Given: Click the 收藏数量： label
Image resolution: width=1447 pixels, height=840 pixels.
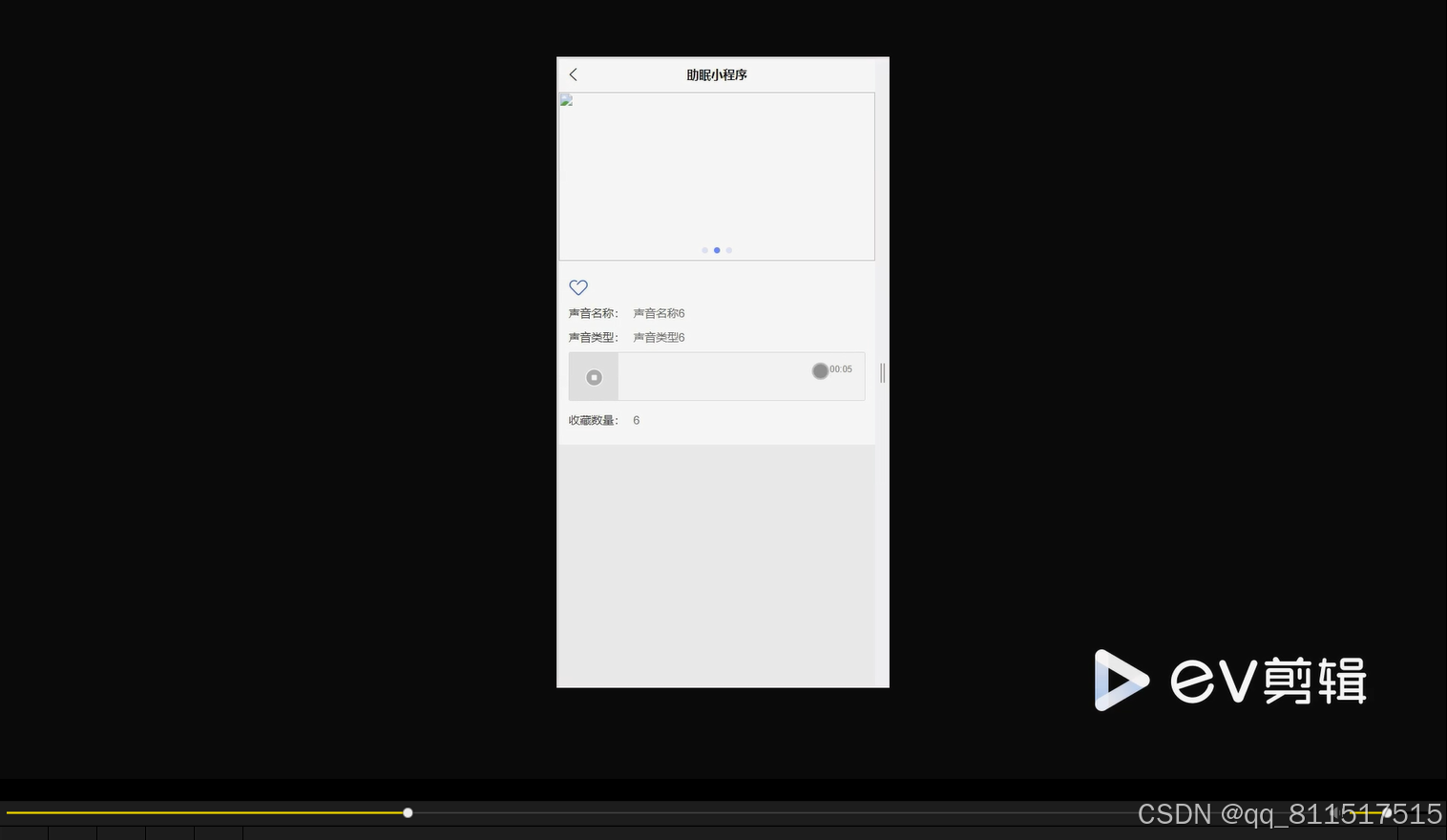Looking at the screenshot, I should coord(594,420).
